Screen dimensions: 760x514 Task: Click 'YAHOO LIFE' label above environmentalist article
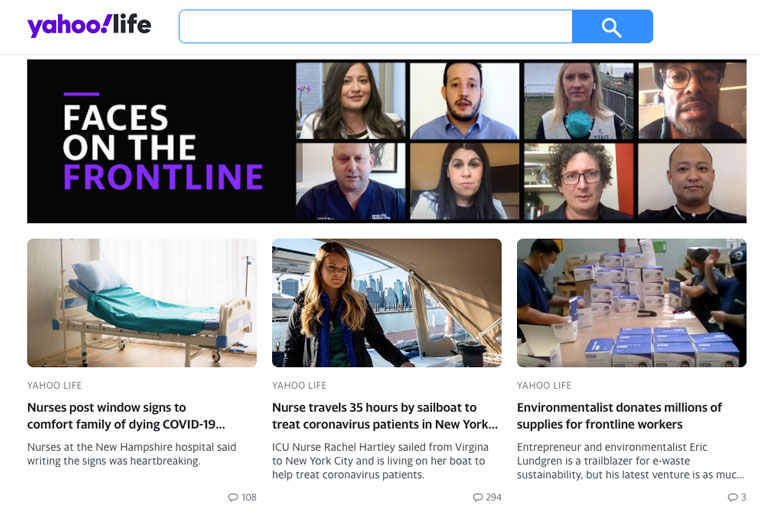(544, 386)
